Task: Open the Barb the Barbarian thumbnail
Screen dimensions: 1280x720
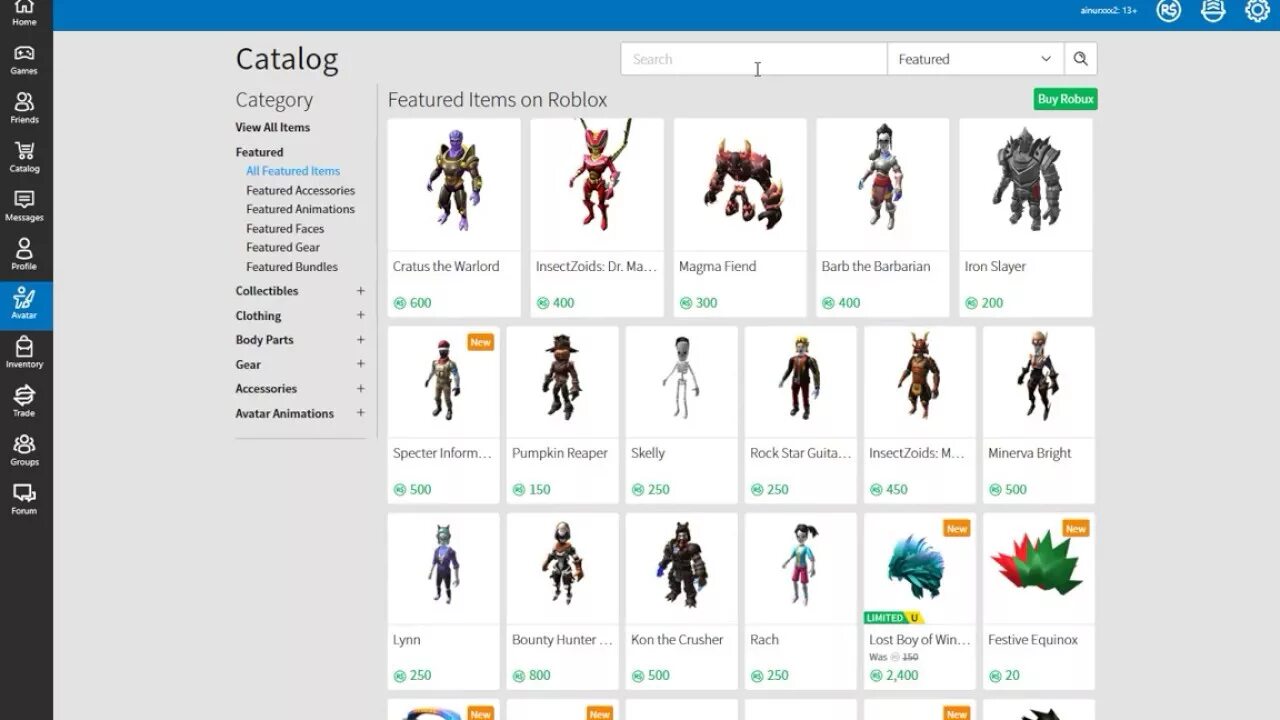Action: [883, 185]
